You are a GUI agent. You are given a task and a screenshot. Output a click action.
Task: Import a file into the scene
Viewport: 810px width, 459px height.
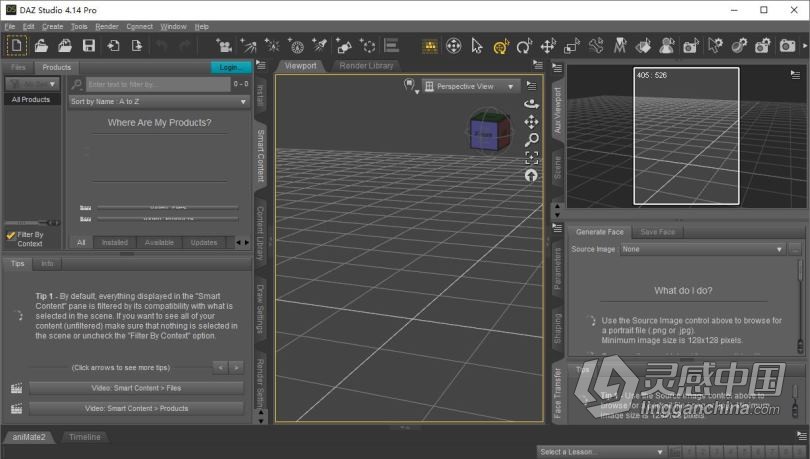(x=113, y=45)
